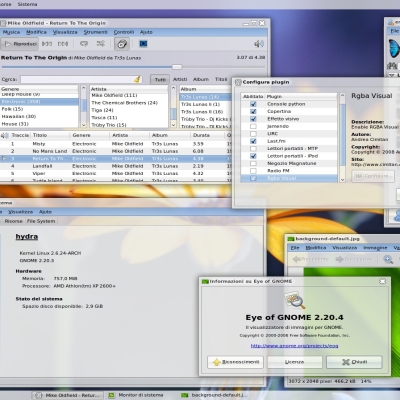Click the Riconoscimenti button

click(235, 362)
